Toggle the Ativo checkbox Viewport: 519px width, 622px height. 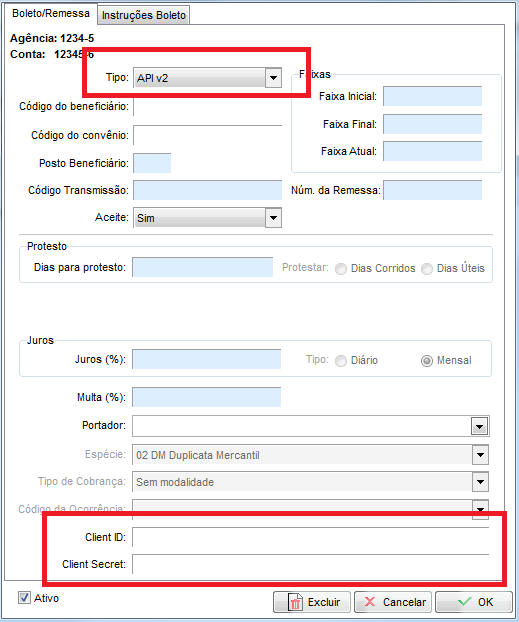[x=24, y=598]
